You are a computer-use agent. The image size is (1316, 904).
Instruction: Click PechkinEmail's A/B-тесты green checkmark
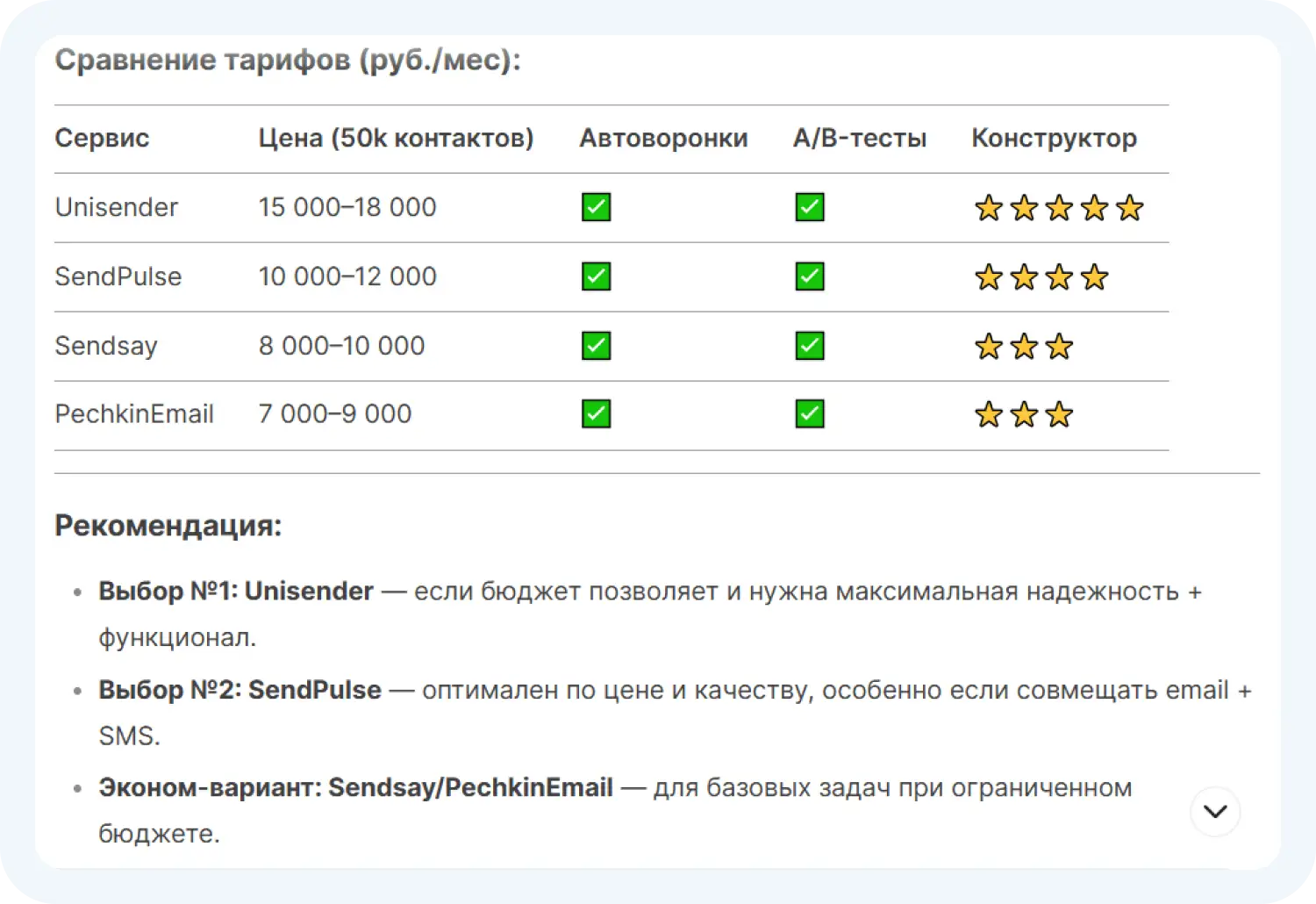click(810, 414)
